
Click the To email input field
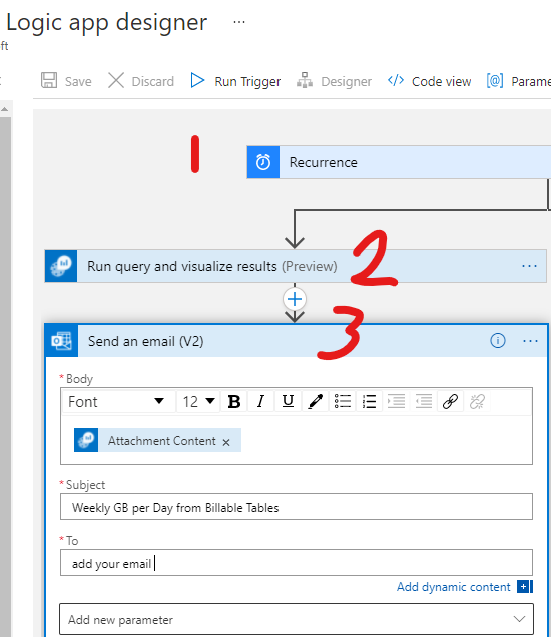(x=296, y=563)
